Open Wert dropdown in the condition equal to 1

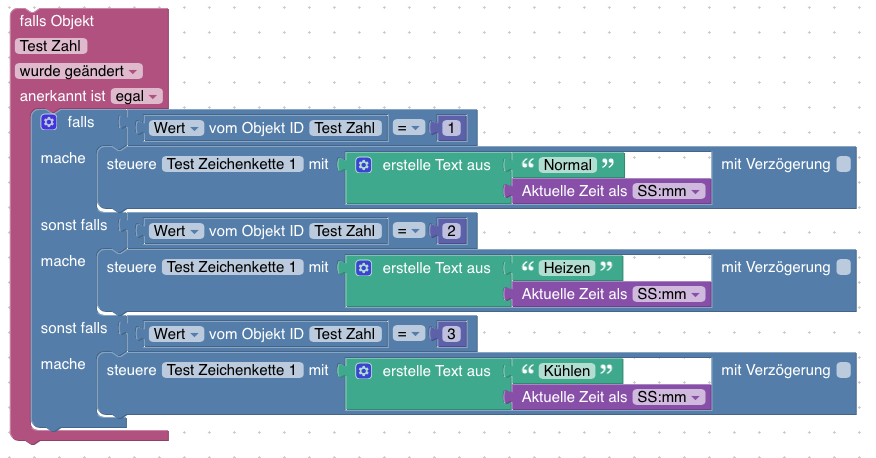click(176, 128)
